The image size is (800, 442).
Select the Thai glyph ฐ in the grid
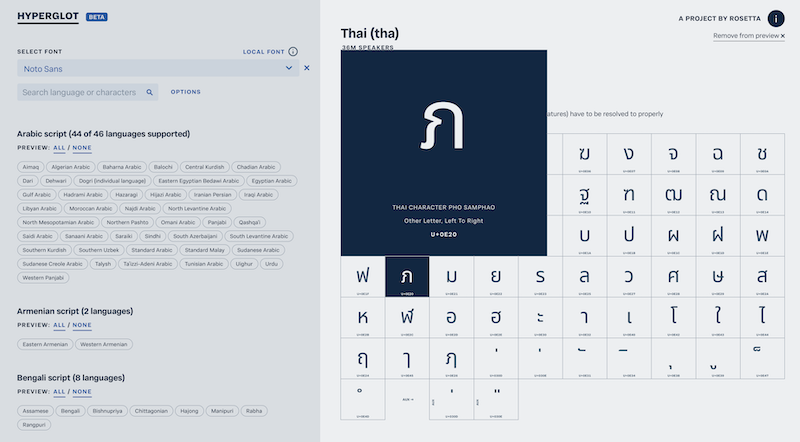585,195
